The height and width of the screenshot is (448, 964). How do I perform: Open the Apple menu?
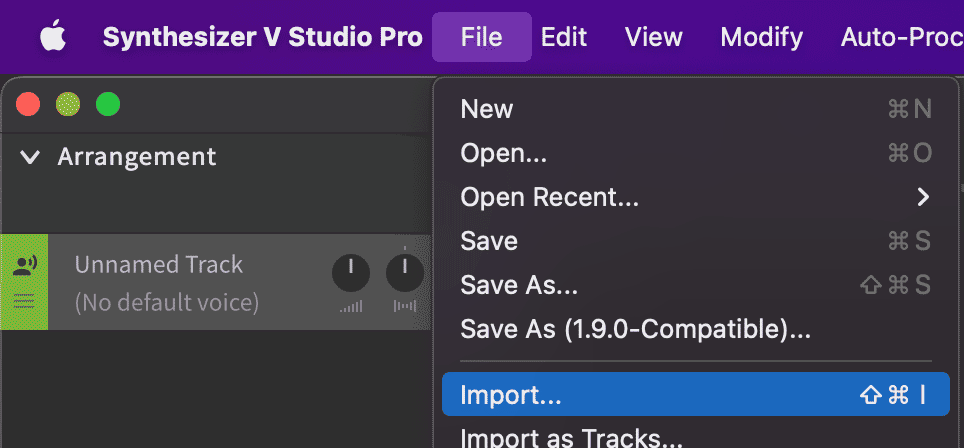tap(54, 38)
